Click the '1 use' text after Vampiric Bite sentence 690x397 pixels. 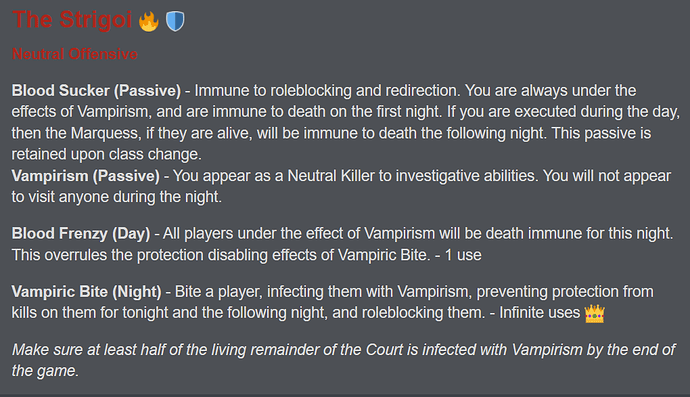pos(463,255)
